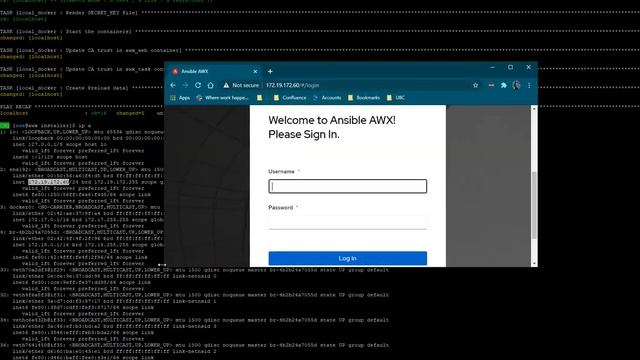This screenshot has width=640, height=360.
Task: Open the Chrome three-dot menu
Action: (529, 85)
